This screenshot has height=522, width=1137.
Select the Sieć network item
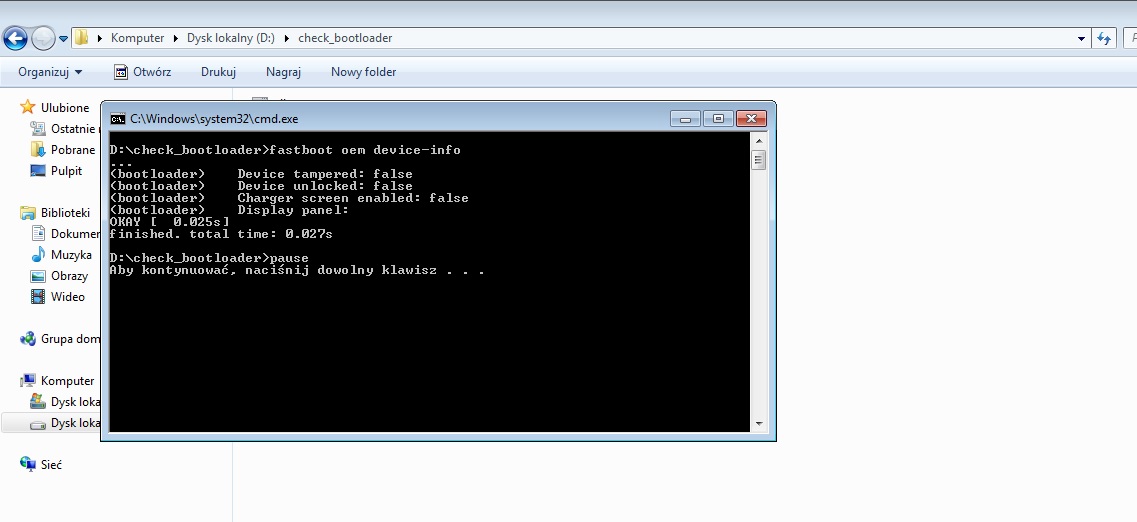point(51,465)
